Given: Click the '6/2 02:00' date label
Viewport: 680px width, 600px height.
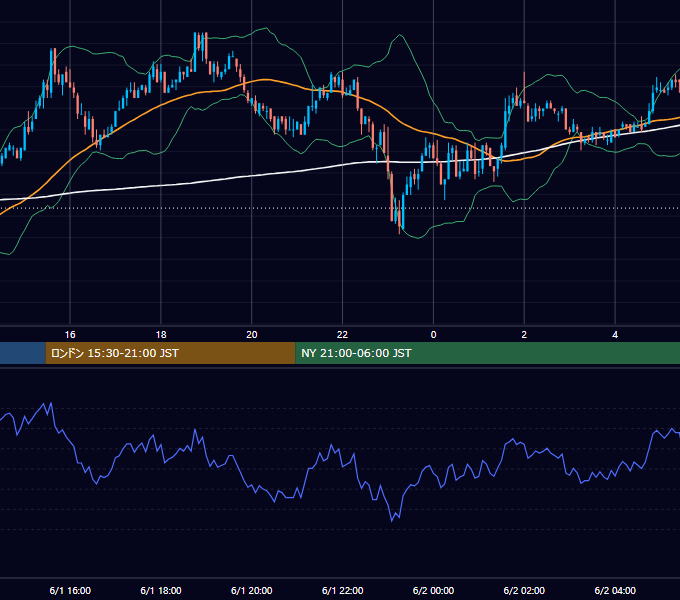Looking at the screenshot, I should (524, 590).
